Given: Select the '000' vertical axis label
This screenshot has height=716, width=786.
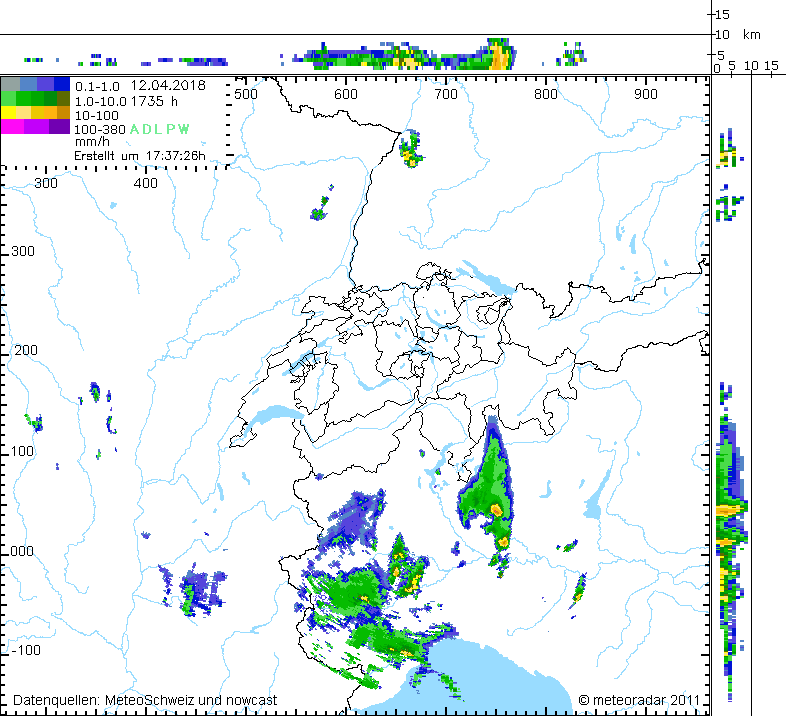Looking at the screenshot, I should [x=22, y=551].
